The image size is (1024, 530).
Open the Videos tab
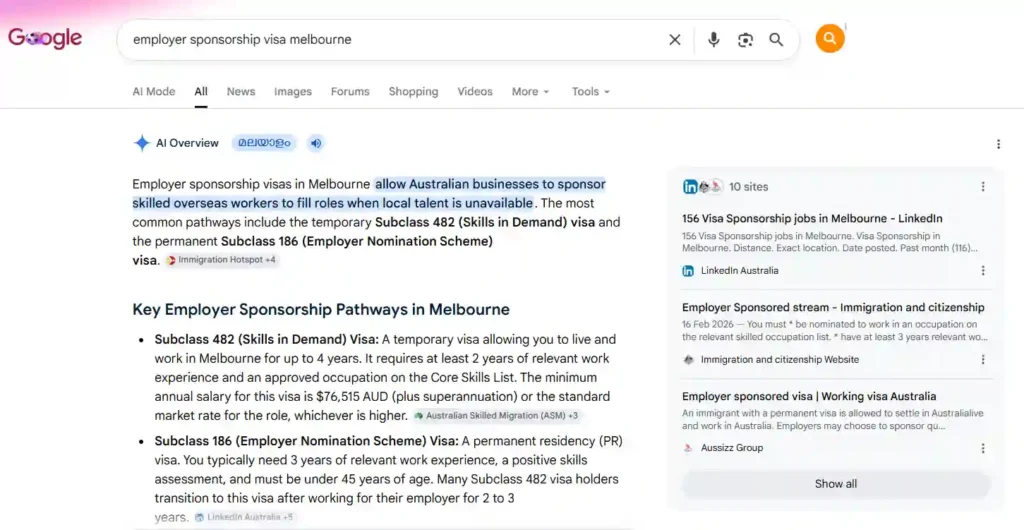click(475, 91)
